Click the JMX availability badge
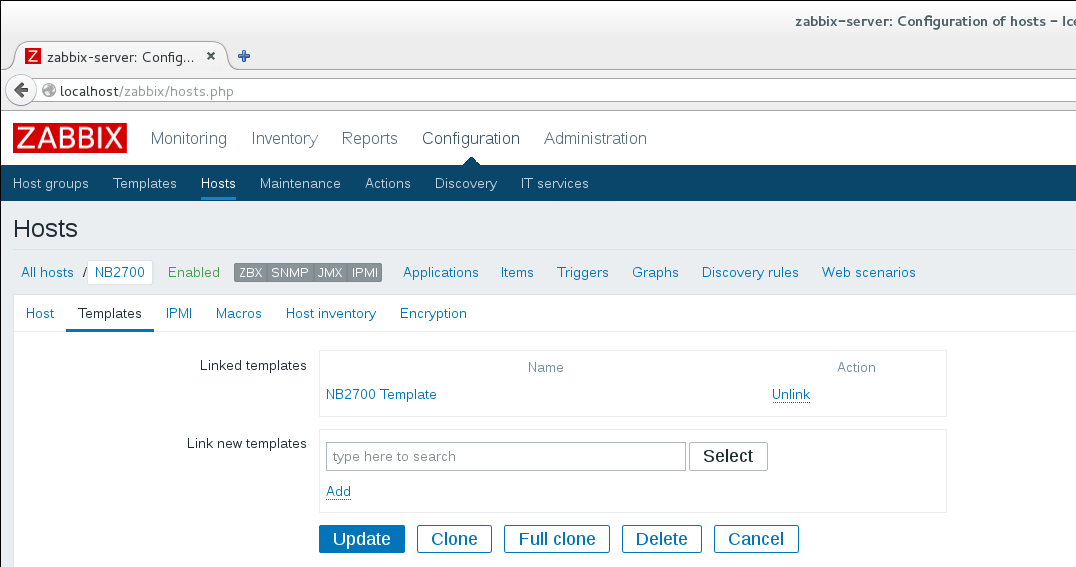This screenshot has width=1076, height=567. coord(330,273)
